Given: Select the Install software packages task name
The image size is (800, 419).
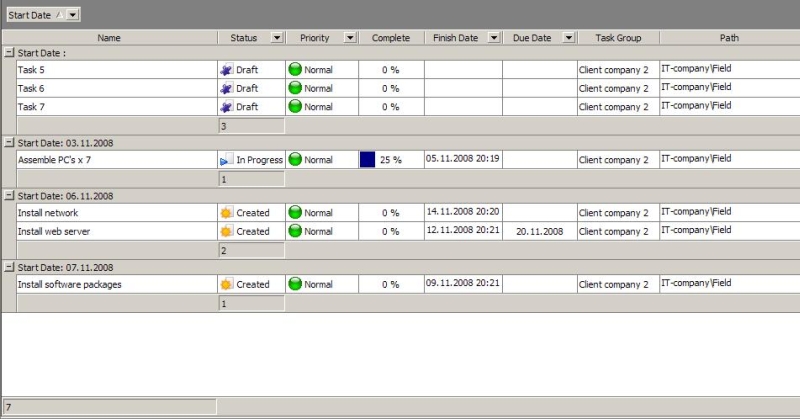Looking at the screenshot, I should click(69, 284).
